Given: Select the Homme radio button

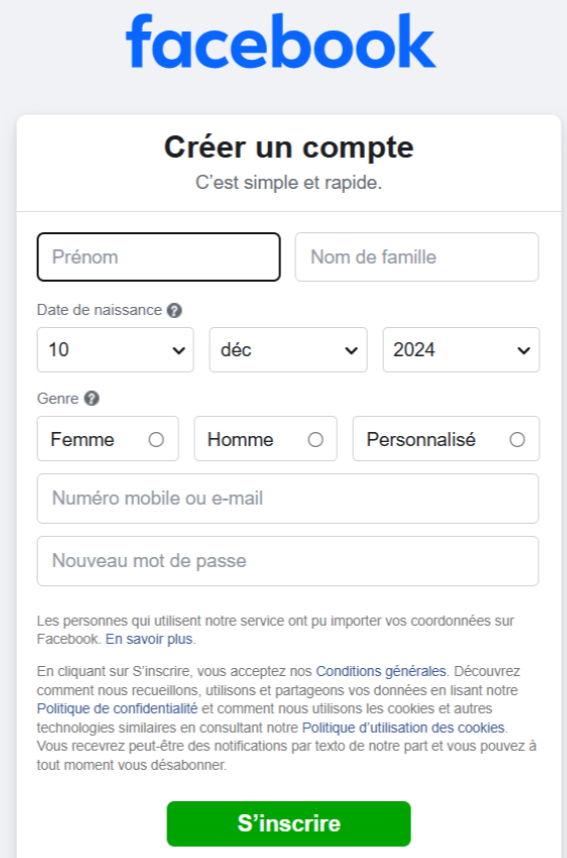Looking at the screenshot, I should tap(315, 439).
